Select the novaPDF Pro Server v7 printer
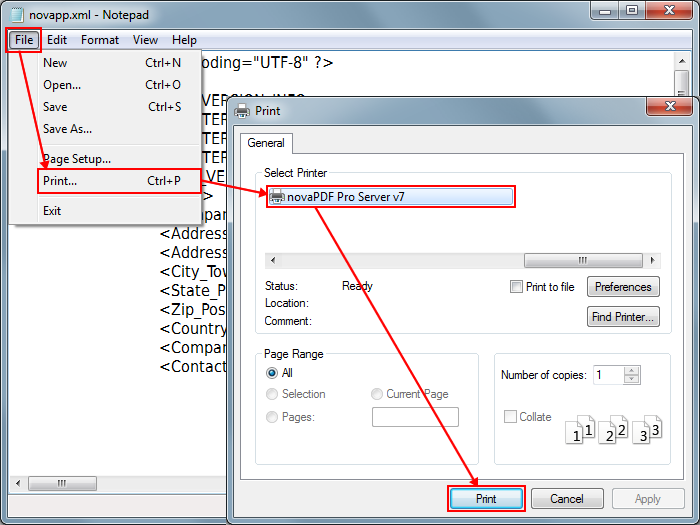Image resolution: width=700 pixels, height=525 pixels. [x=391, y=197]
